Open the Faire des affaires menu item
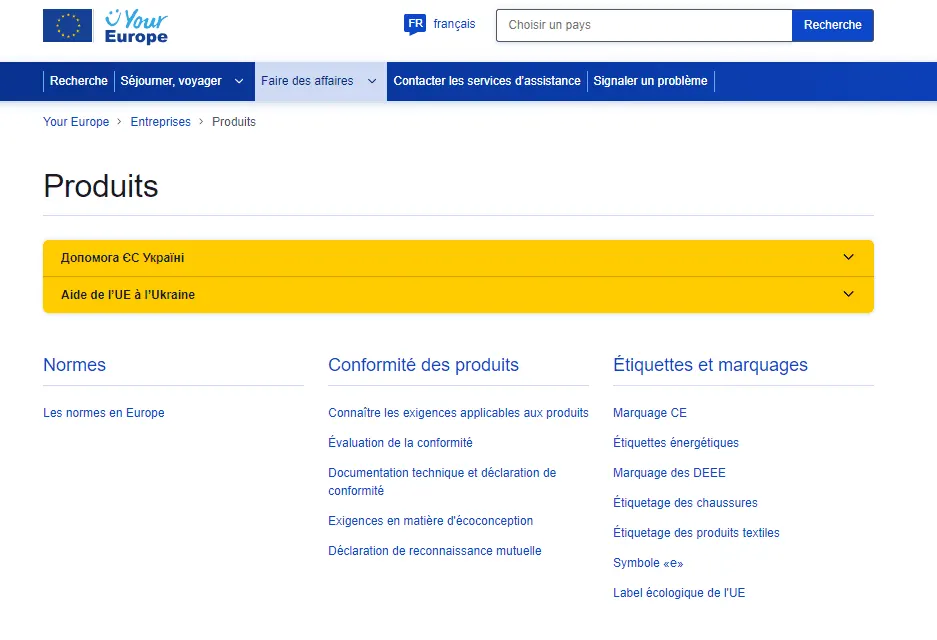Image resolution: width=937 pixels, height=640 pixels. pyautogui.click(x=307, y=81)
